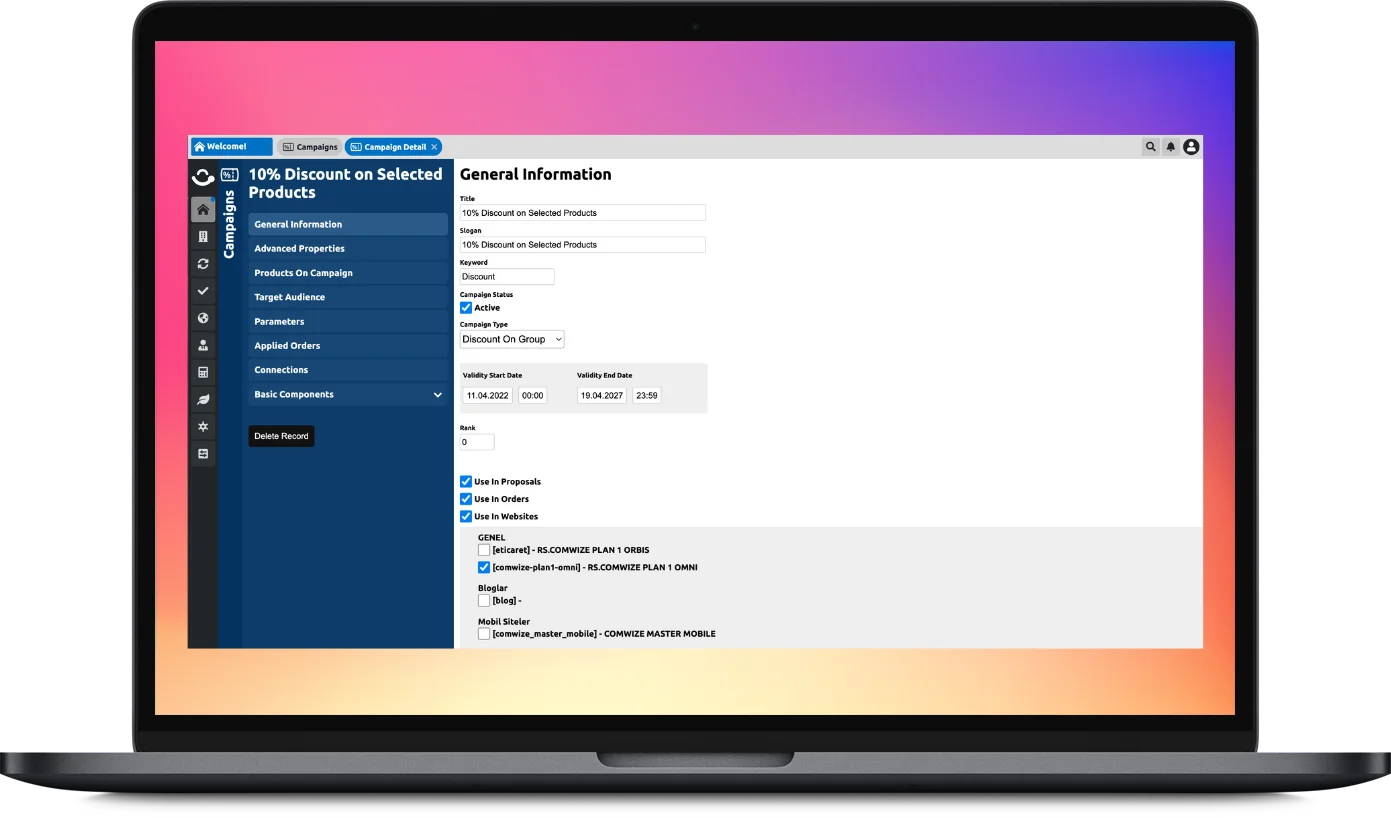Open notifications with the bell icon
1391x818 pixels.
point(1171,147)
